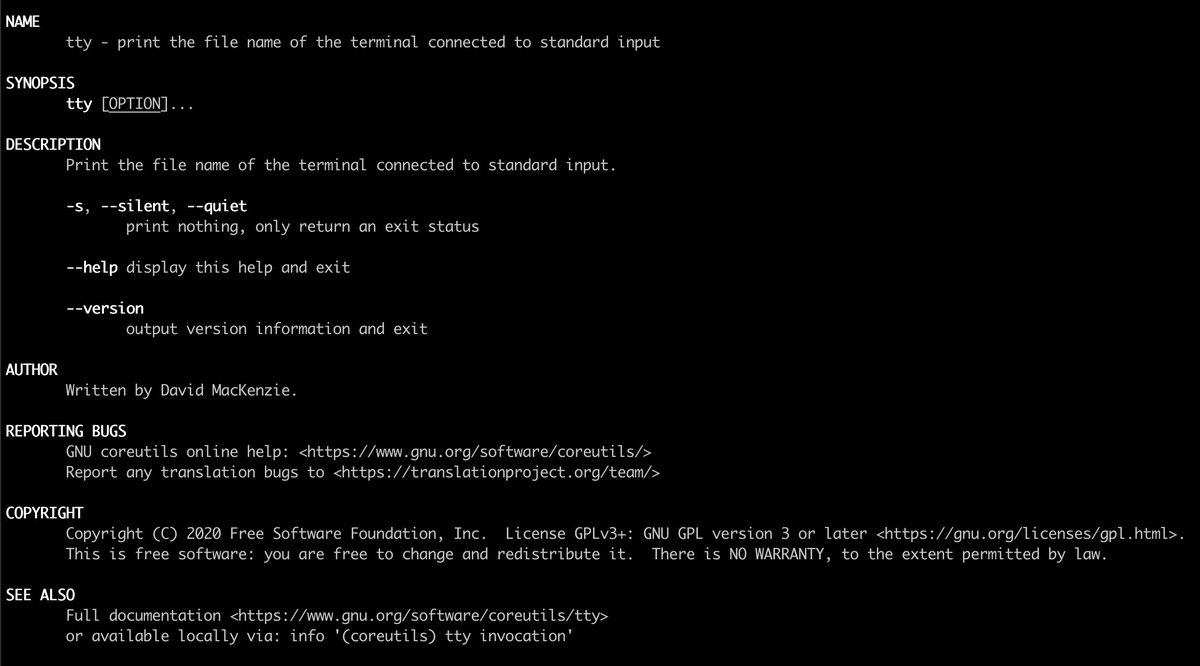The image size is (1200, 666).
Task: Click the --silent option text
Action: pos(136,206)
